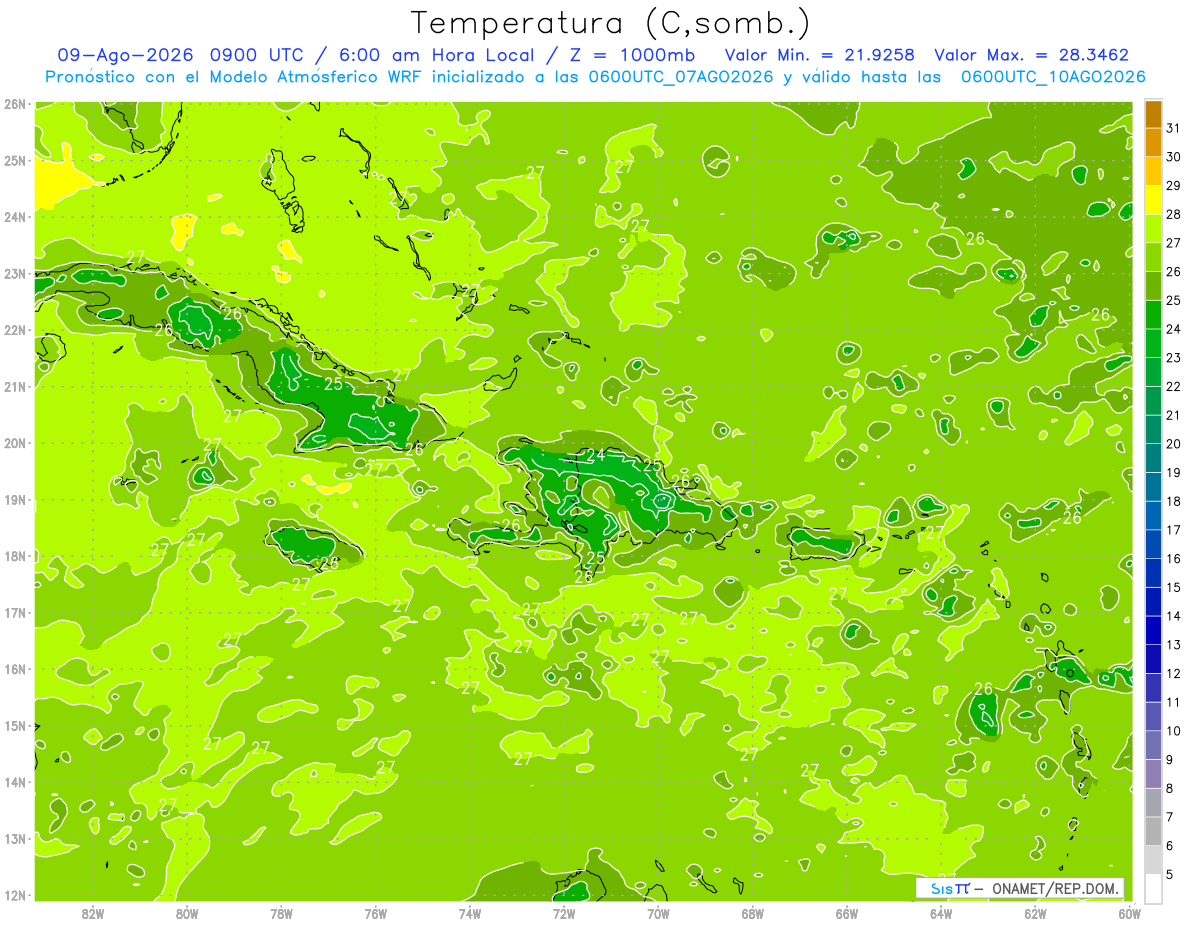Pick the yellow legend swatch between 28 and 29

click(1153, 201)
